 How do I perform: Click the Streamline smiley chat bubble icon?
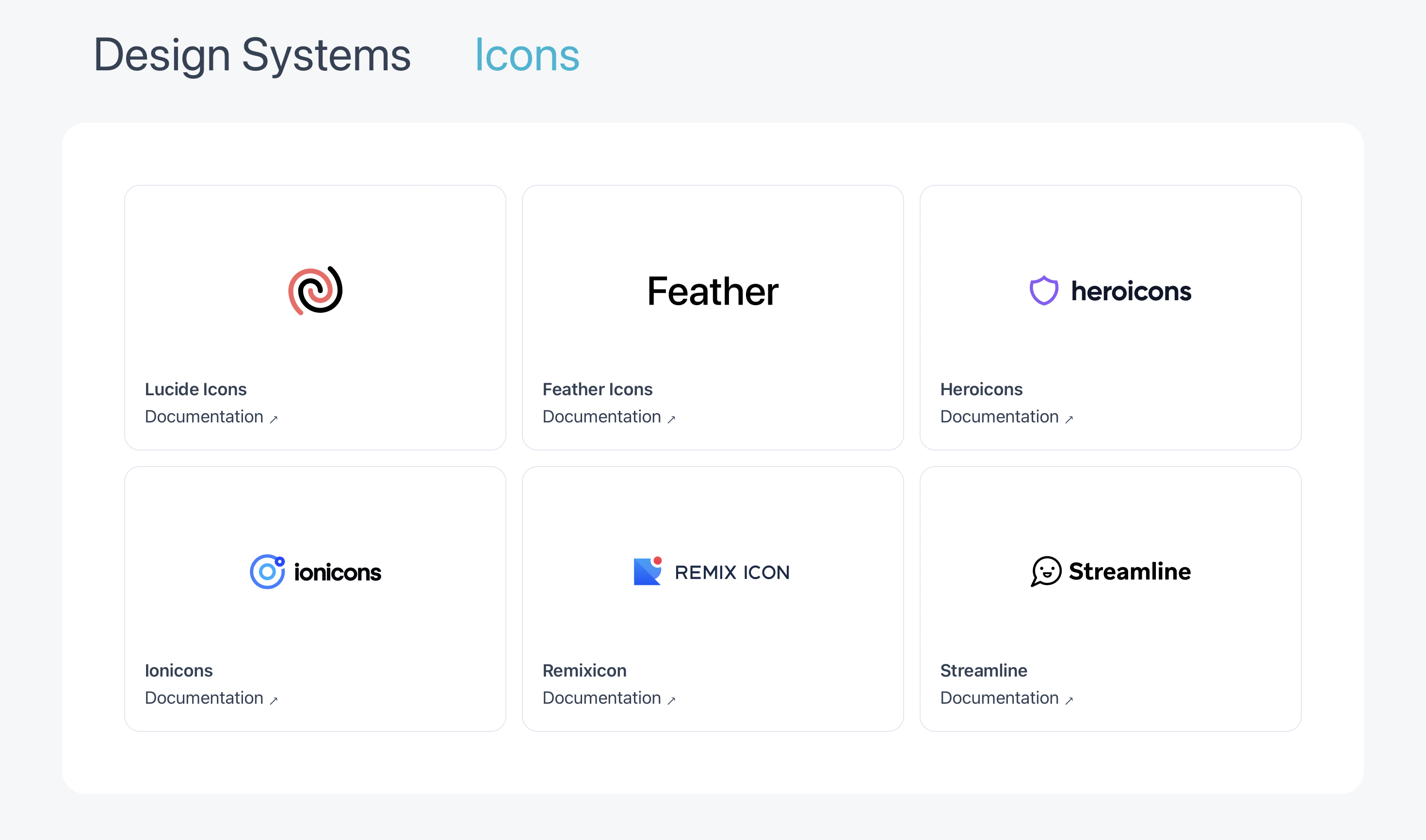tap(1046, 571)
